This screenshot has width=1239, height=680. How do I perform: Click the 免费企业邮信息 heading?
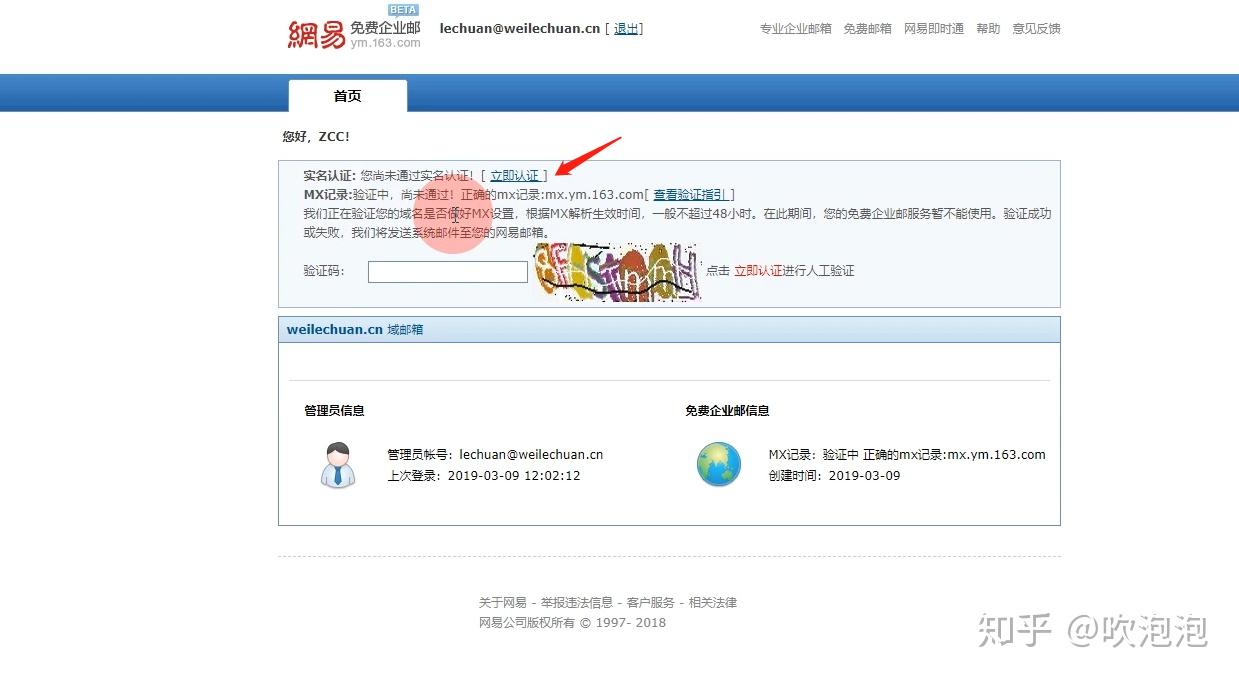727,411
